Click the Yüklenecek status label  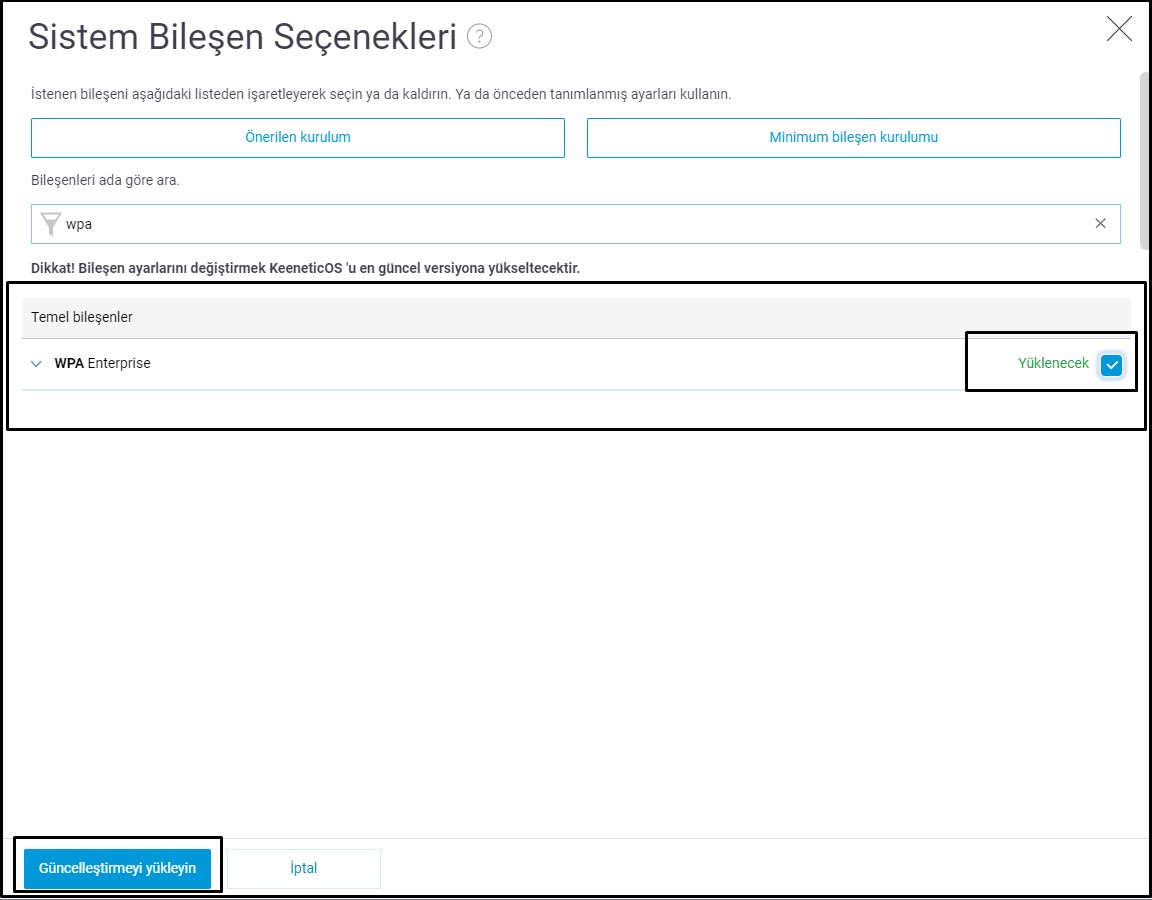(x=1053, y=364)
